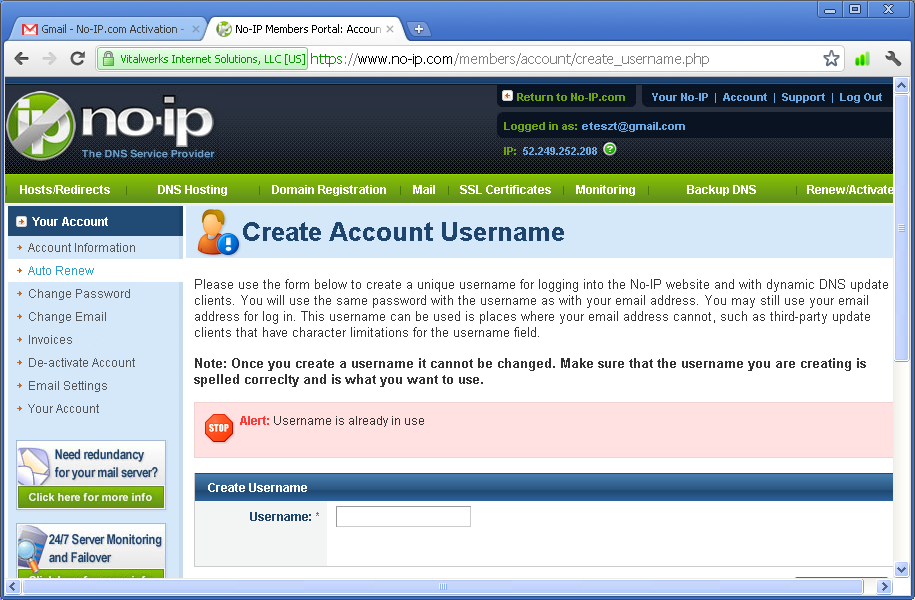Open the browser wrench settings menu

[x=893, y=58]
